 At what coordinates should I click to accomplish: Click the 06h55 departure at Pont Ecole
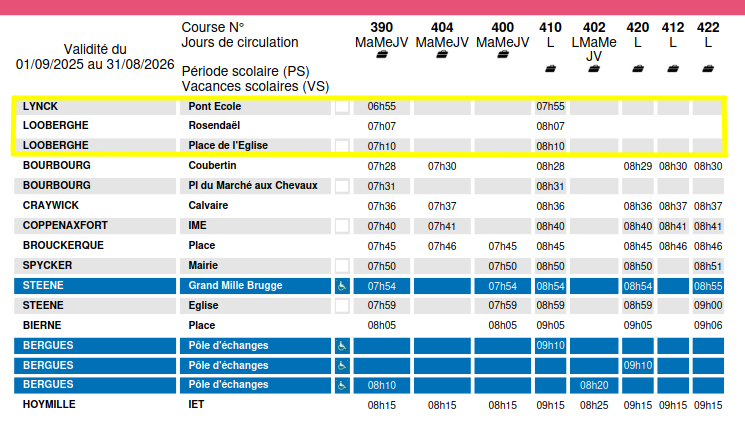pyautogui.click(x=382, y=106)
